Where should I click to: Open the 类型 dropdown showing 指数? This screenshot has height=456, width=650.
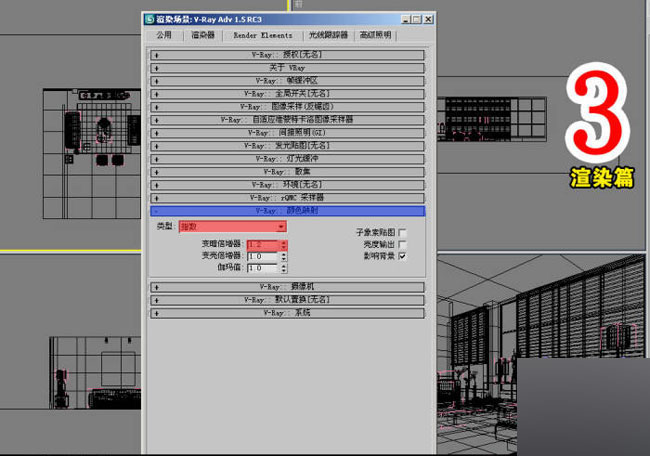click(233, 227)
